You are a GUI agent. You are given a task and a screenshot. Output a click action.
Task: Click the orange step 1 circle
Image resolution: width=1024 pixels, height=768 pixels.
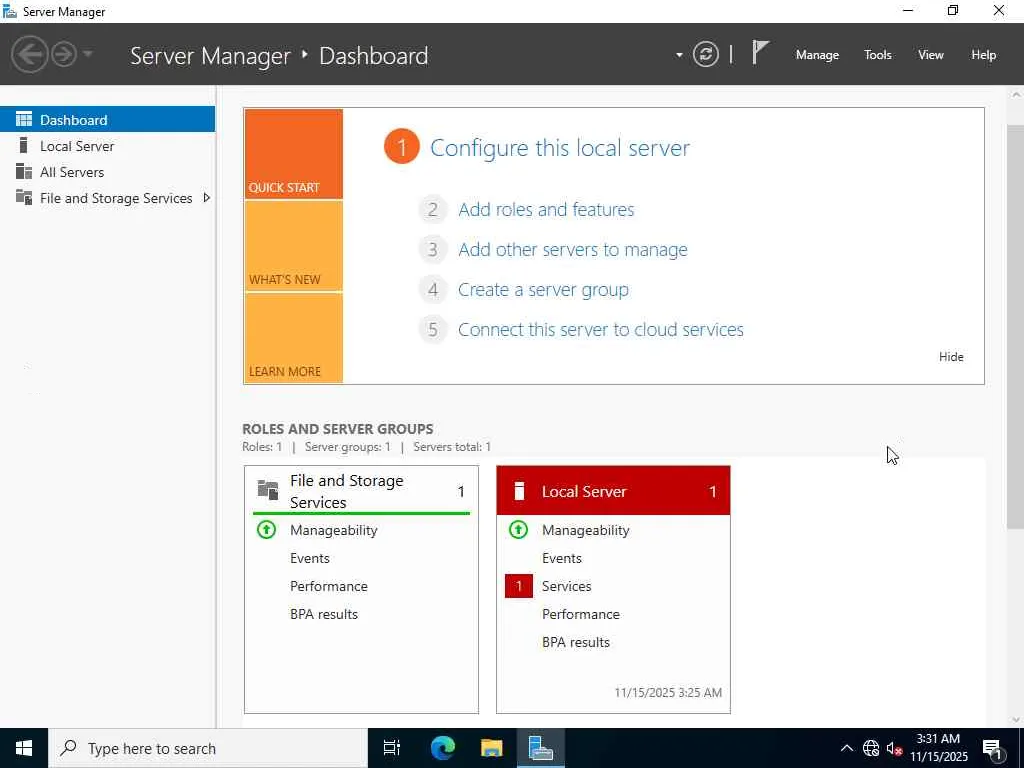coord(401,146)
